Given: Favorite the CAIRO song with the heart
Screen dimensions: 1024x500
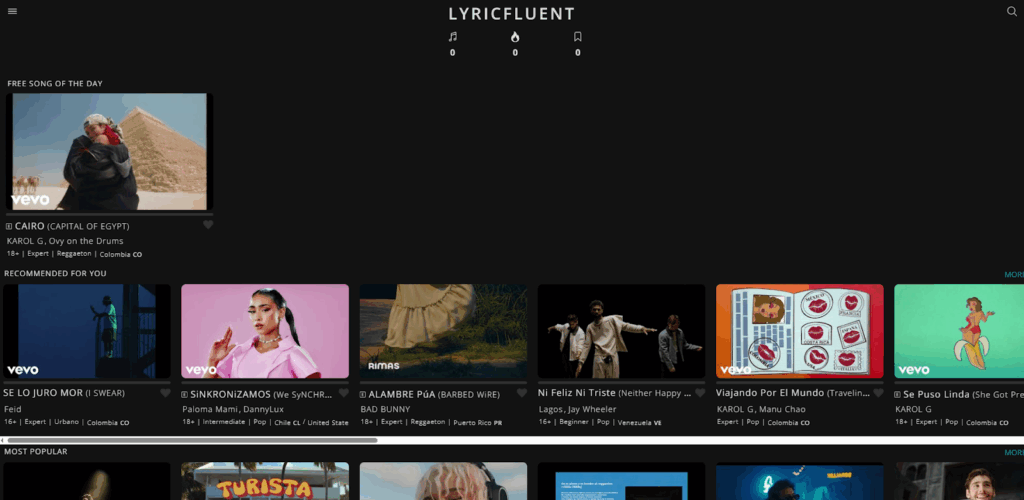Looking at the screenshot, I should tap(208, 225).
